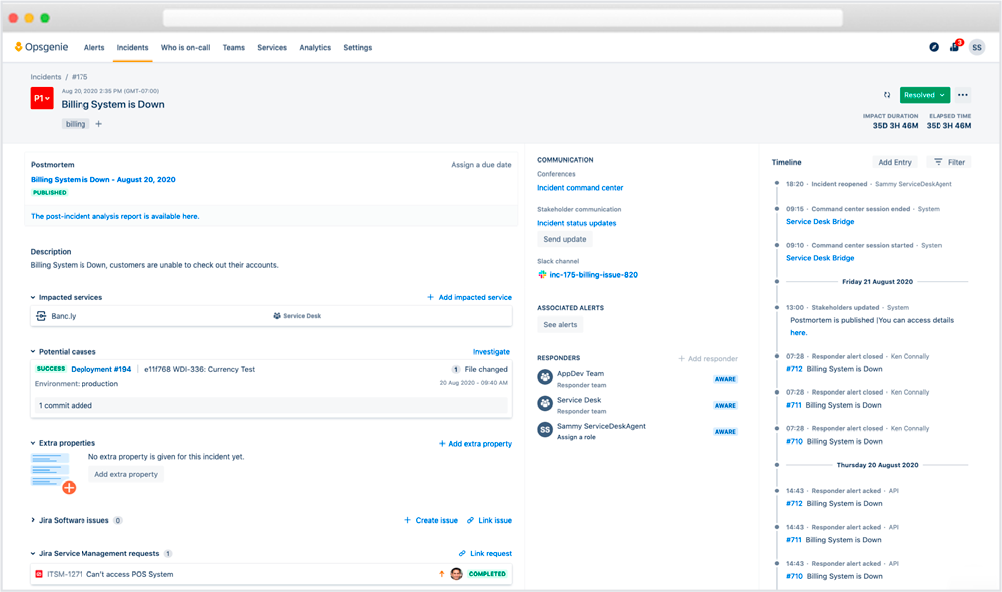Click the Incidents breadcrumb link
The width and height of the screenshot is (1002, 592).
pyautogui.click(x=46, y=77)
